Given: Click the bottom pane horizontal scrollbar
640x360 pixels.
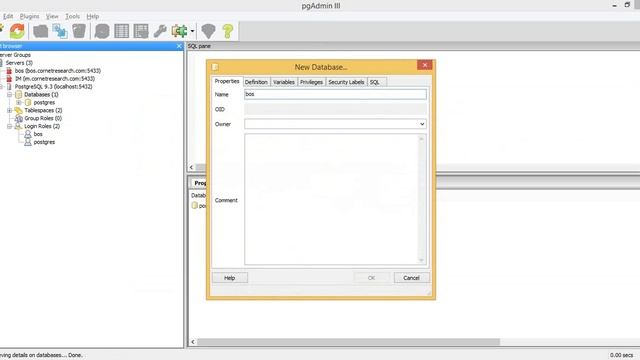Looking at the screenshot, I should click(348, 342).
